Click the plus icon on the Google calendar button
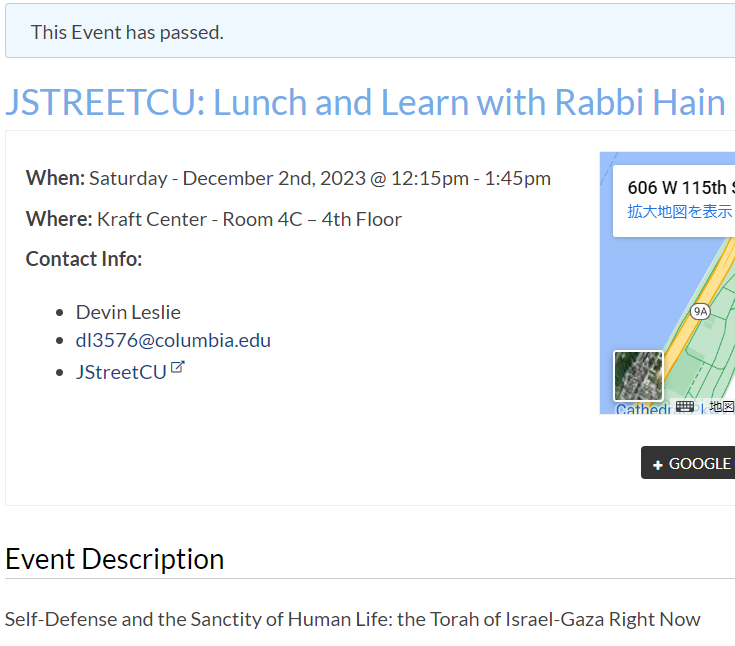Image resolution: width=735 pixels, height=646 pixels. point(657,464)
